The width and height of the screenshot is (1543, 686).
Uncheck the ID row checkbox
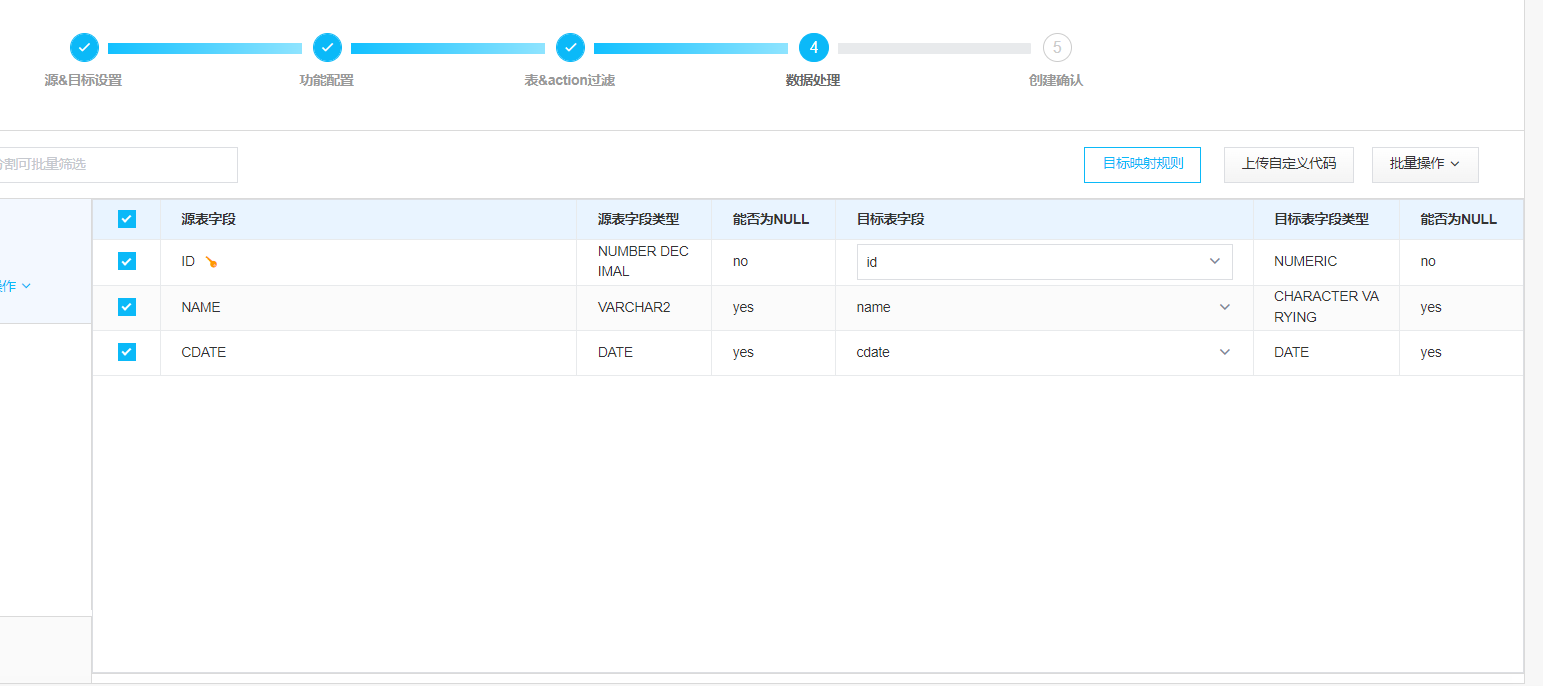[x=127, y=261]
